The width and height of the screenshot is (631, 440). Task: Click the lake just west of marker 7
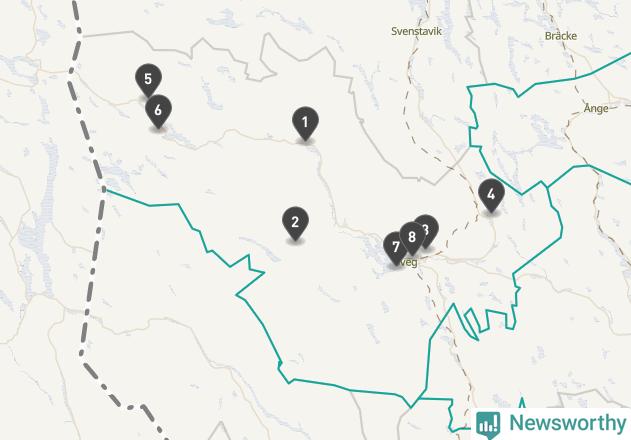pyautogui.click(x=372, y=252)
